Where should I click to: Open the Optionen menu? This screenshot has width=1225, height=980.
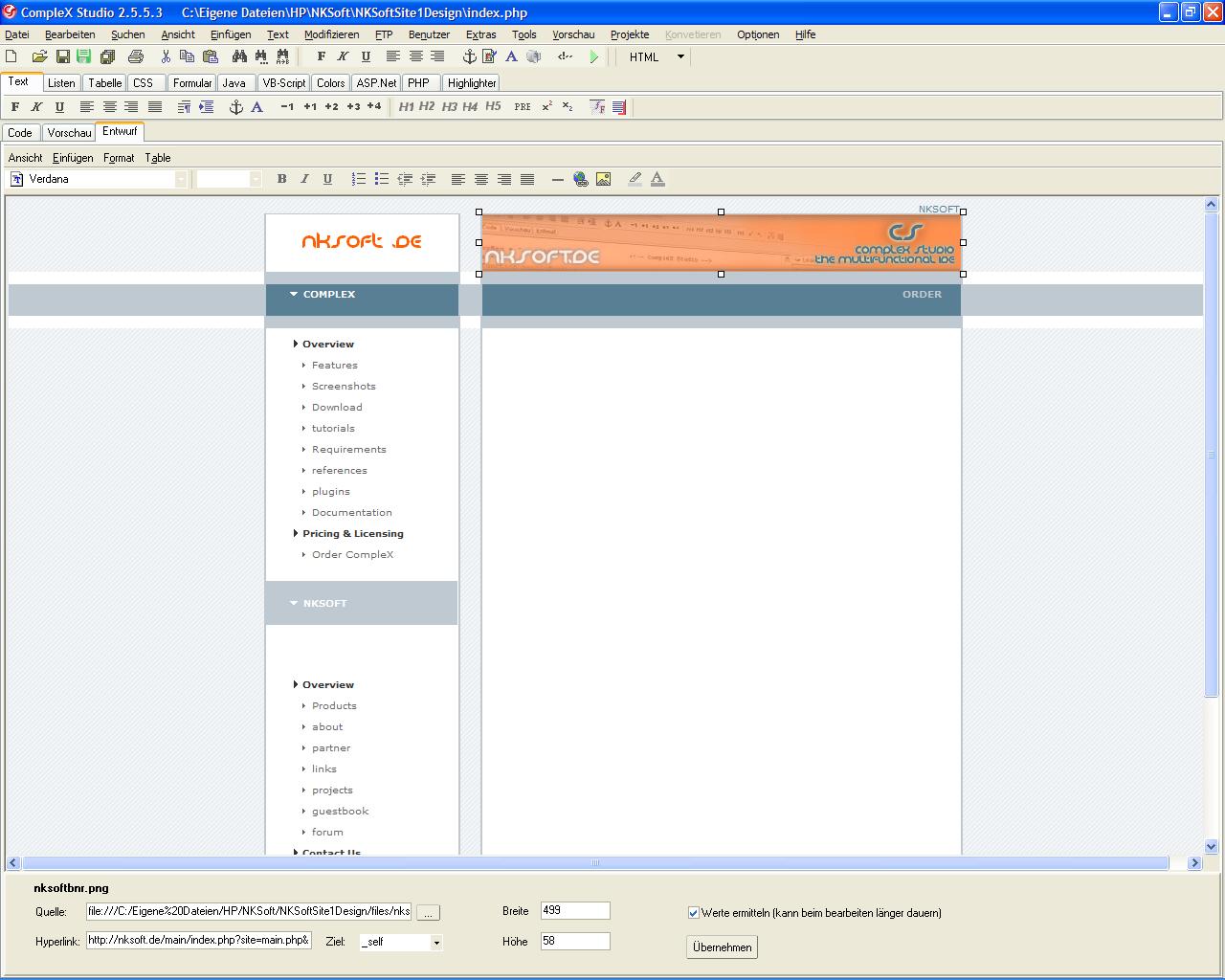(758, 34)
